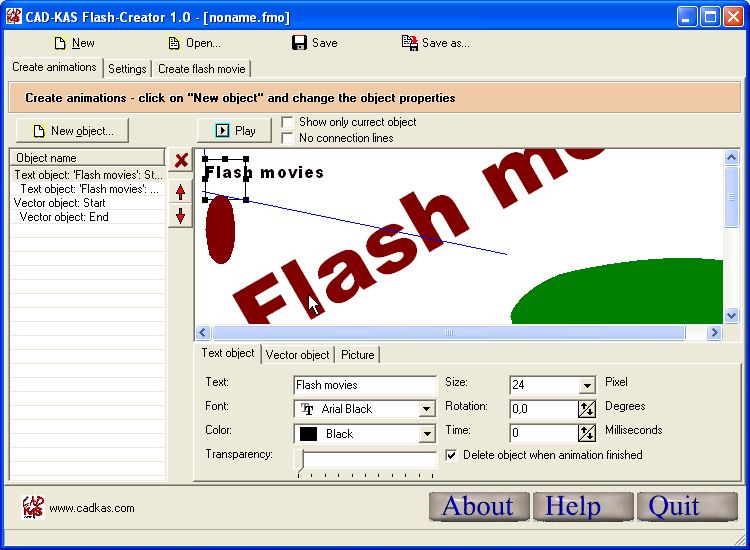Click the horizontal scrollbar left arrow
The height and width of the screenshot is (550, 750).
[203, 332]
